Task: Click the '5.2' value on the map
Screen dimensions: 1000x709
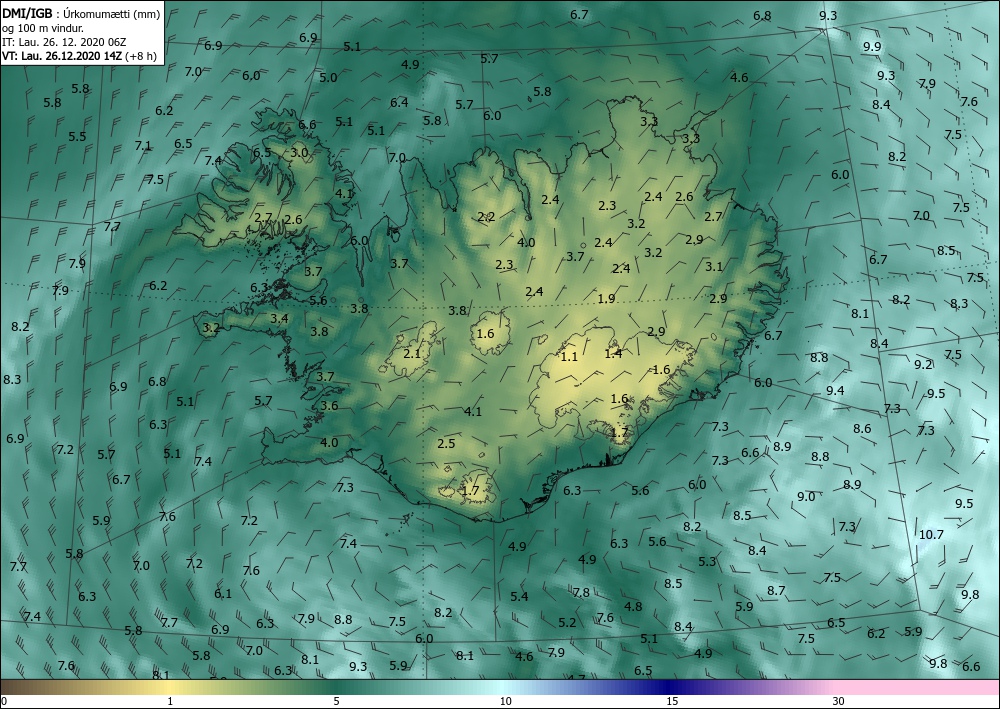Action: (567, 623)
